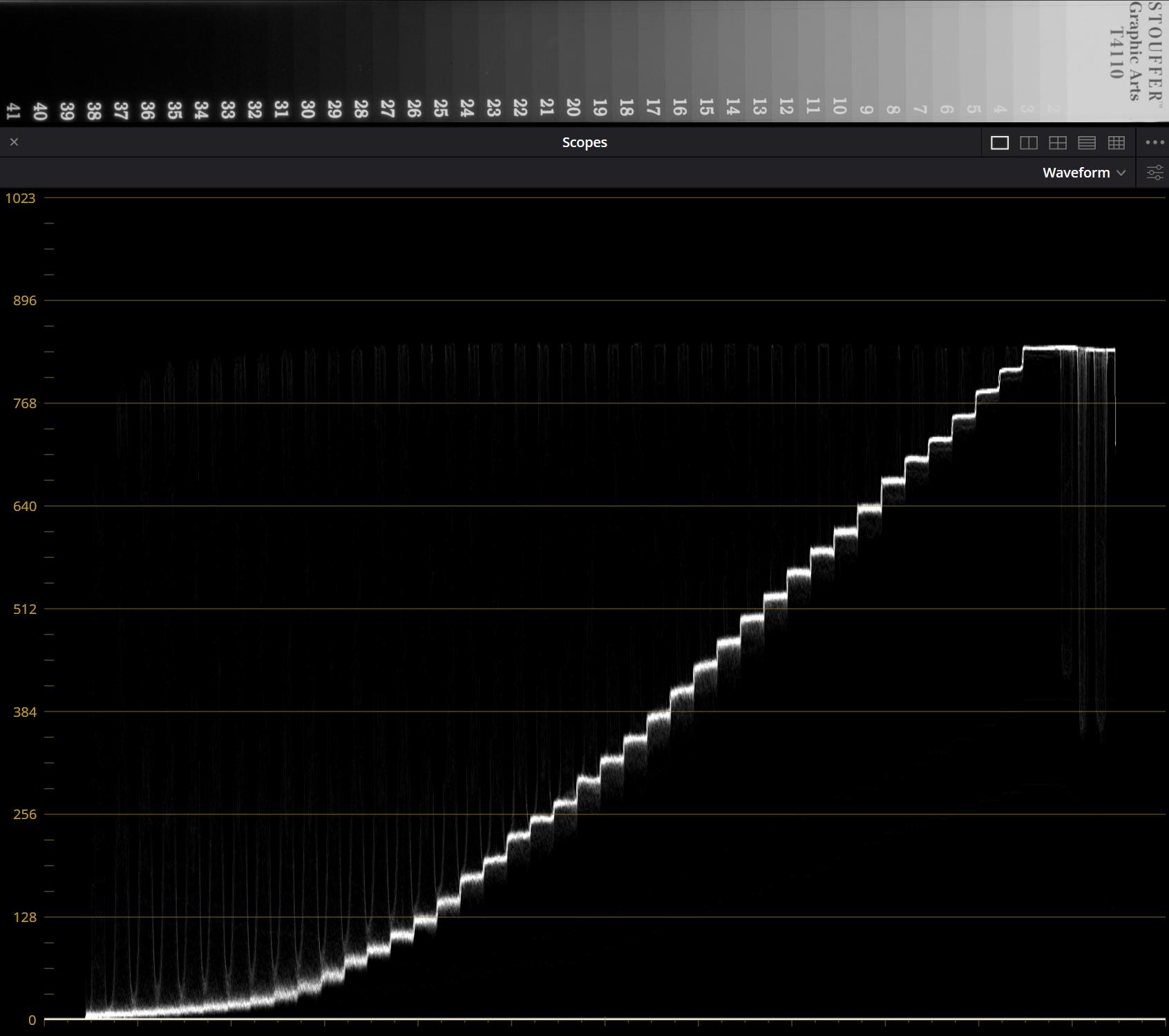Expand the Waveform scope type dropdown

(1083, 173)
